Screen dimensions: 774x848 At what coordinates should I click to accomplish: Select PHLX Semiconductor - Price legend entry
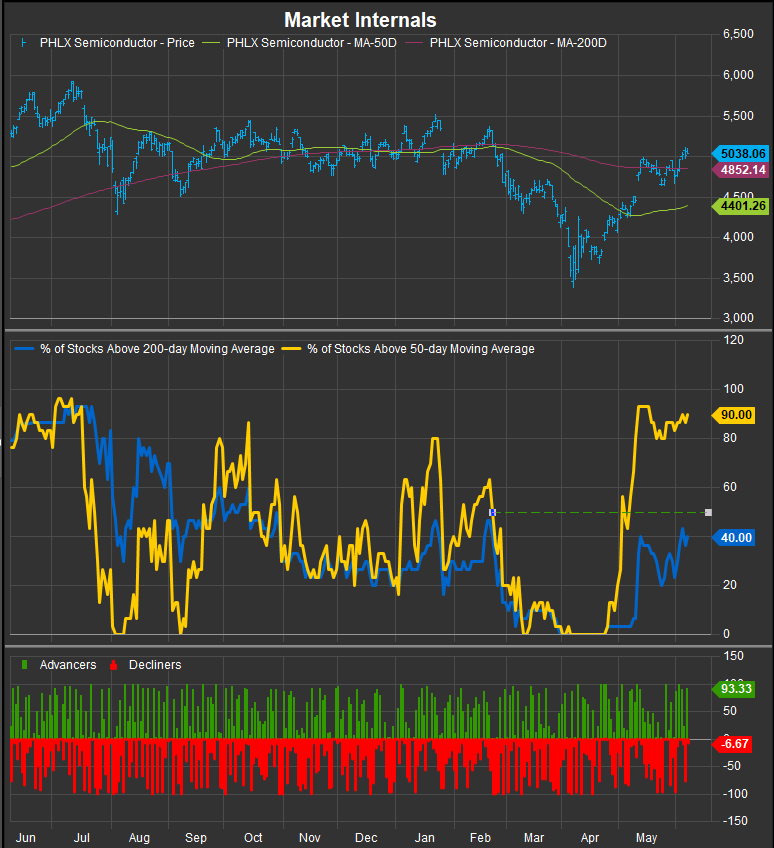pyautogui.click(x=117, y=43)
